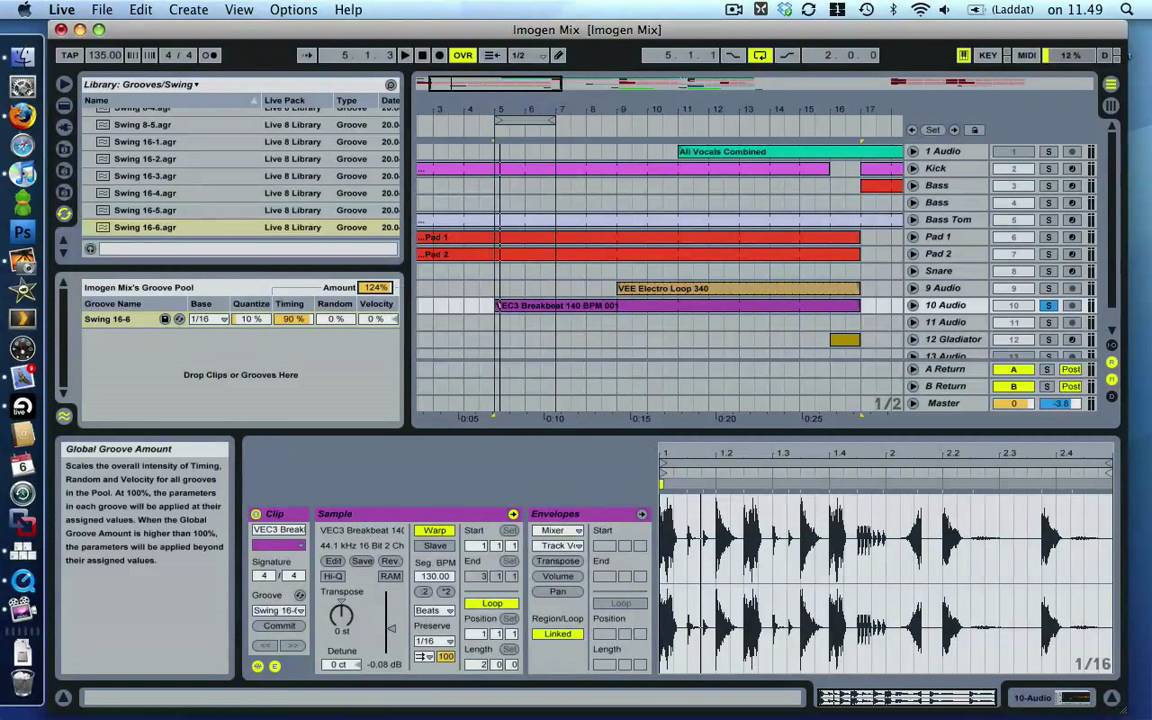Screen dimensions: 1152x720
Task: Arm the global Record button
Action: point(439,55)
